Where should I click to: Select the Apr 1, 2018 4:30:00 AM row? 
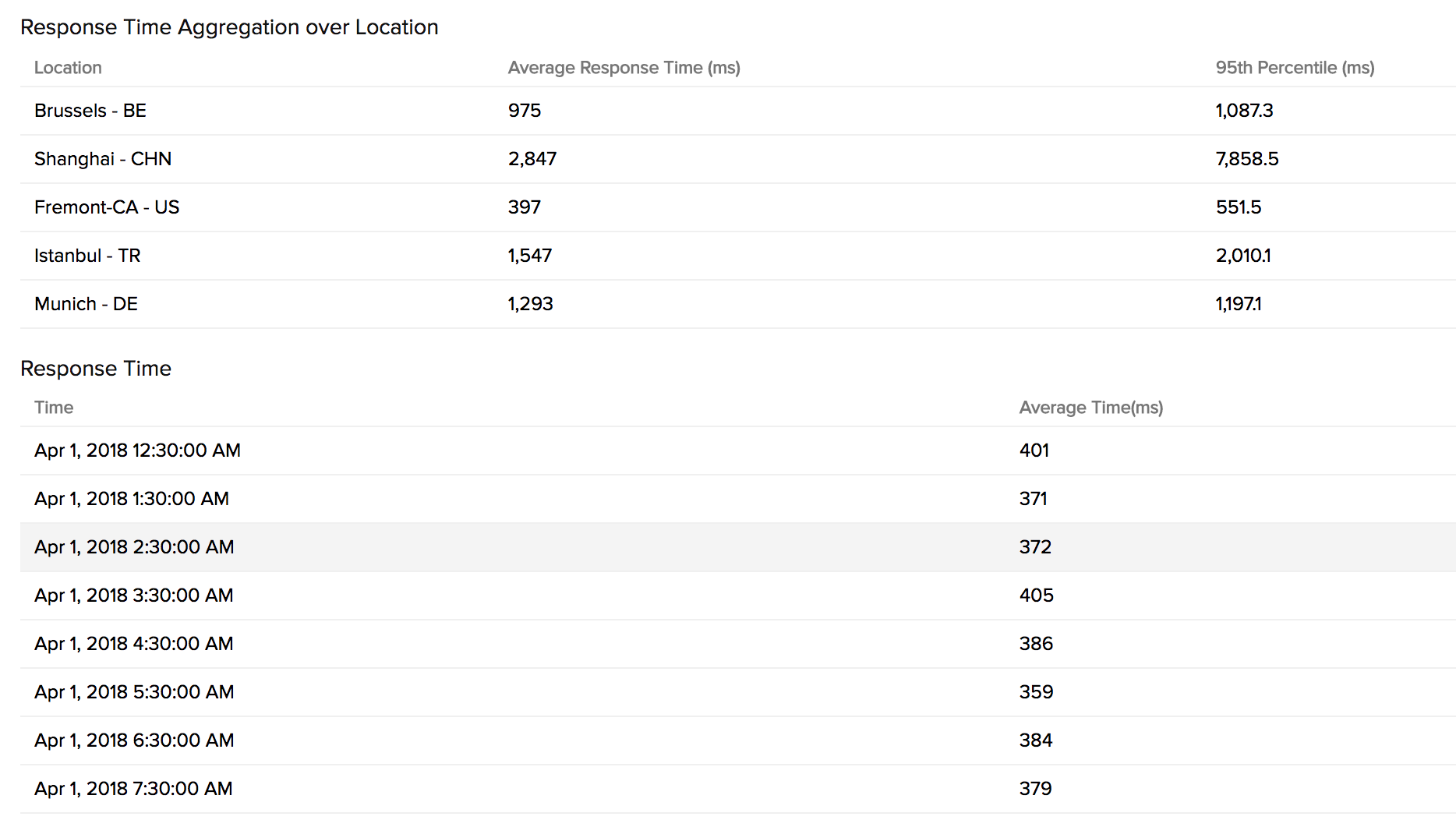(134, 644)
